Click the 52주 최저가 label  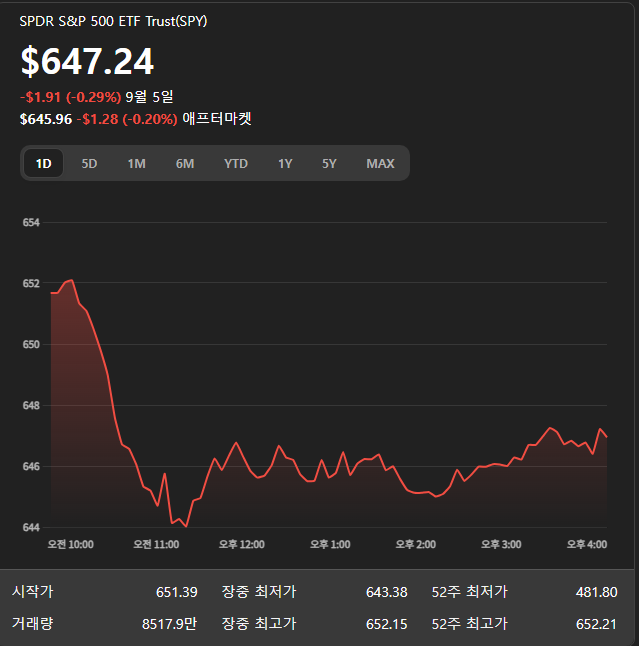click(470, 592)
